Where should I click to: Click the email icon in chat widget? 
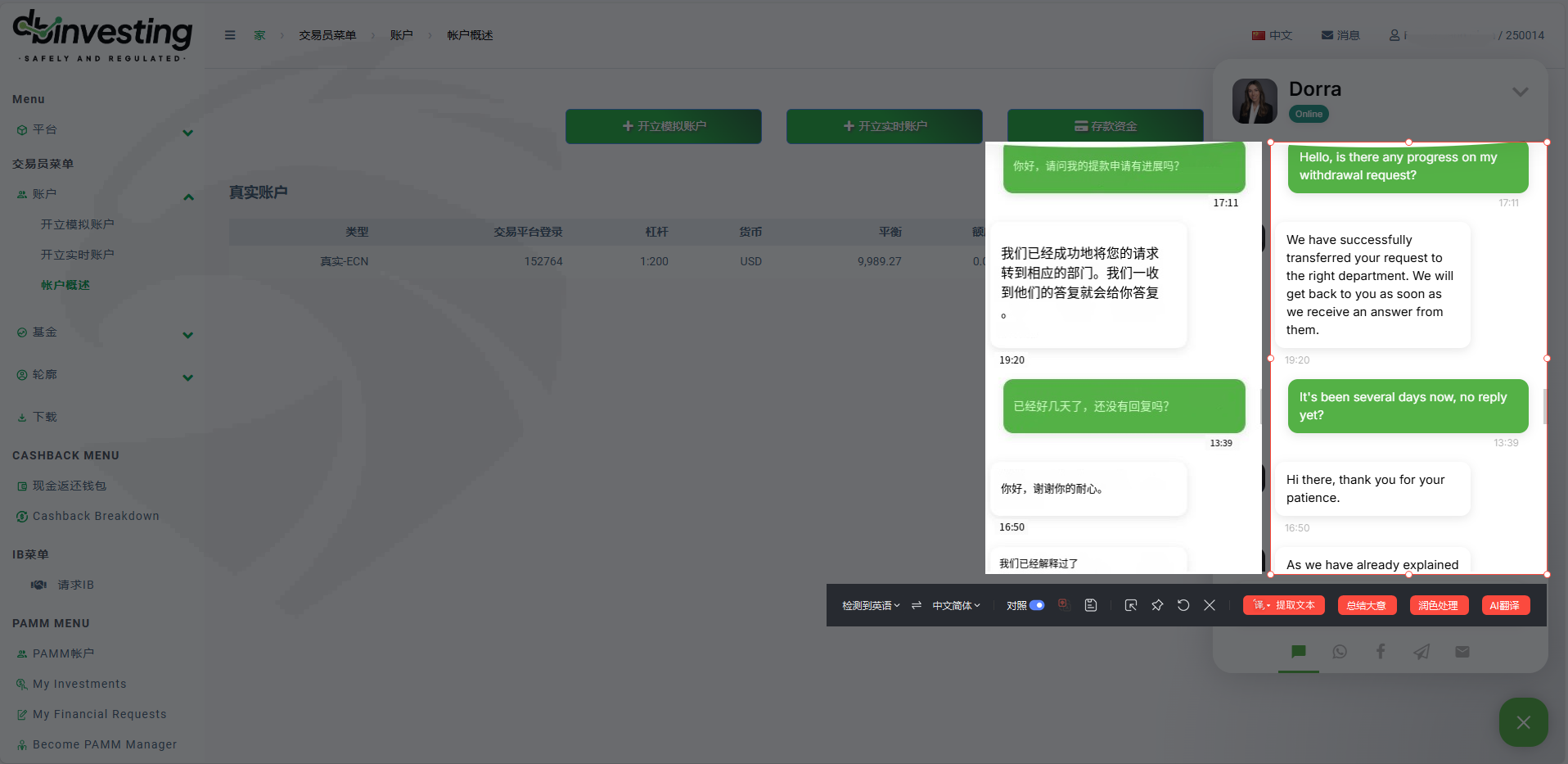1462,652
